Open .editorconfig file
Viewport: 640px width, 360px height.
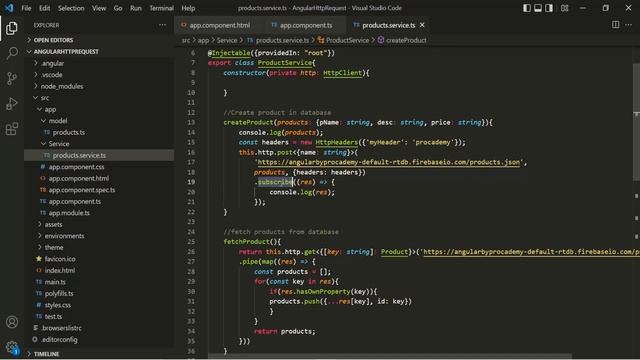99,339
